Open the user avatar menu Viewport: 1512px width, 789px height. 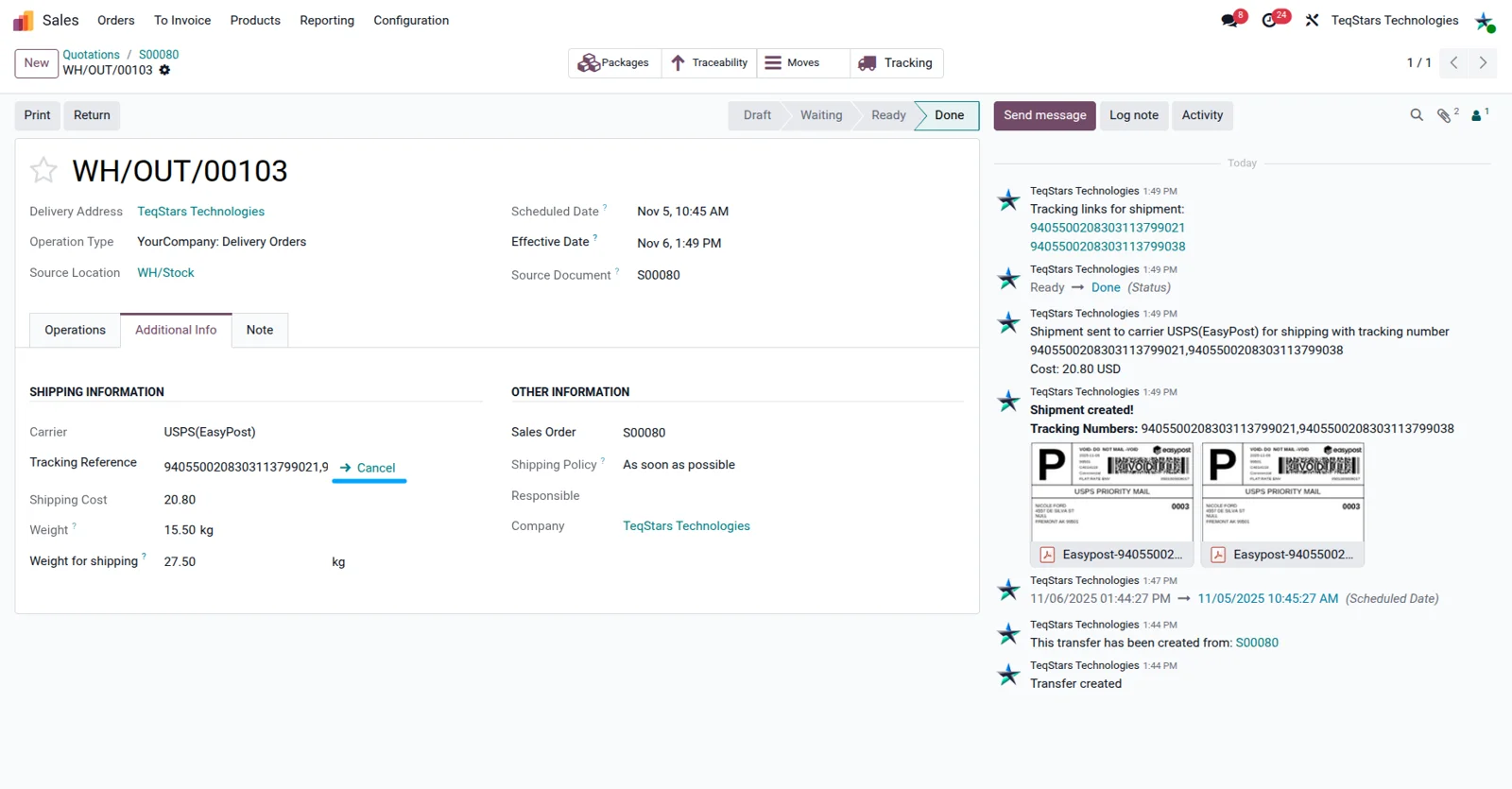pos(1485,21)
